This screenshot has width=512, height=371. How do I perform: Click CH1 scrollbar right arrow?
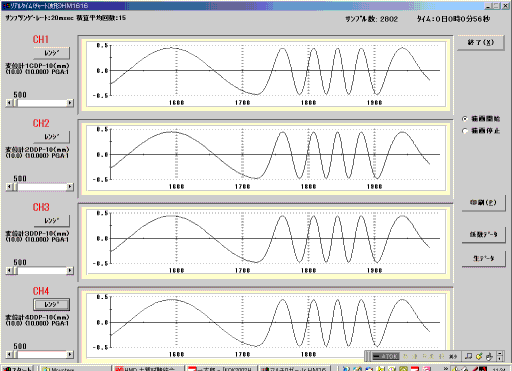pyautogui.click(x=70, y=103)
